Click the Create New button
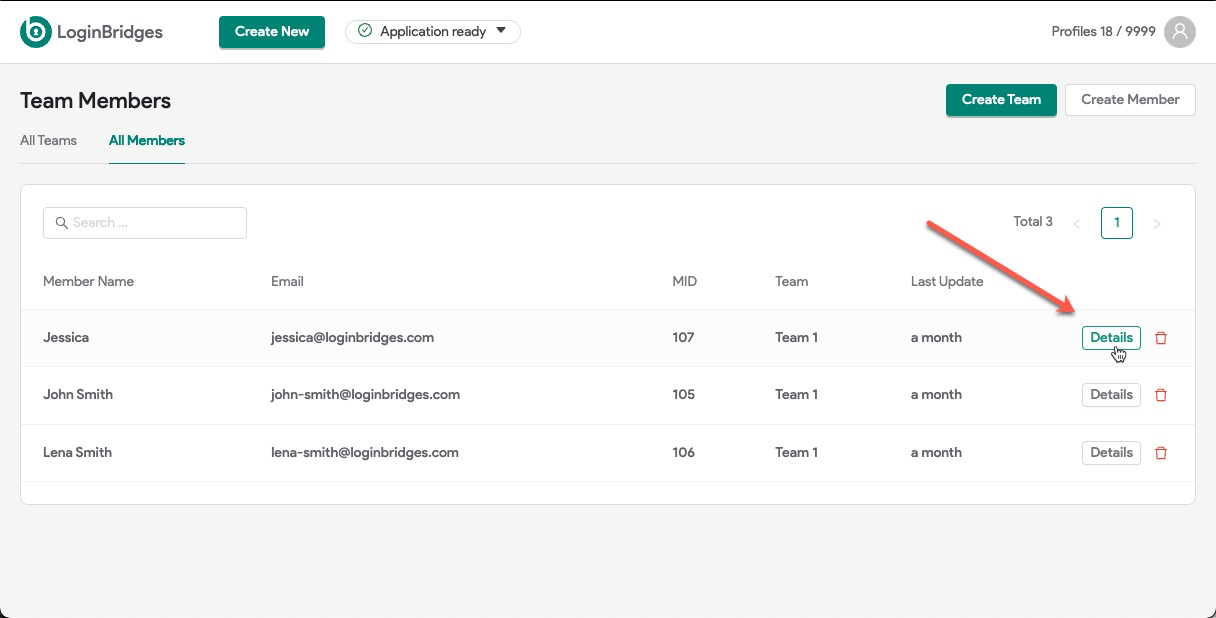 coord(271,31)
